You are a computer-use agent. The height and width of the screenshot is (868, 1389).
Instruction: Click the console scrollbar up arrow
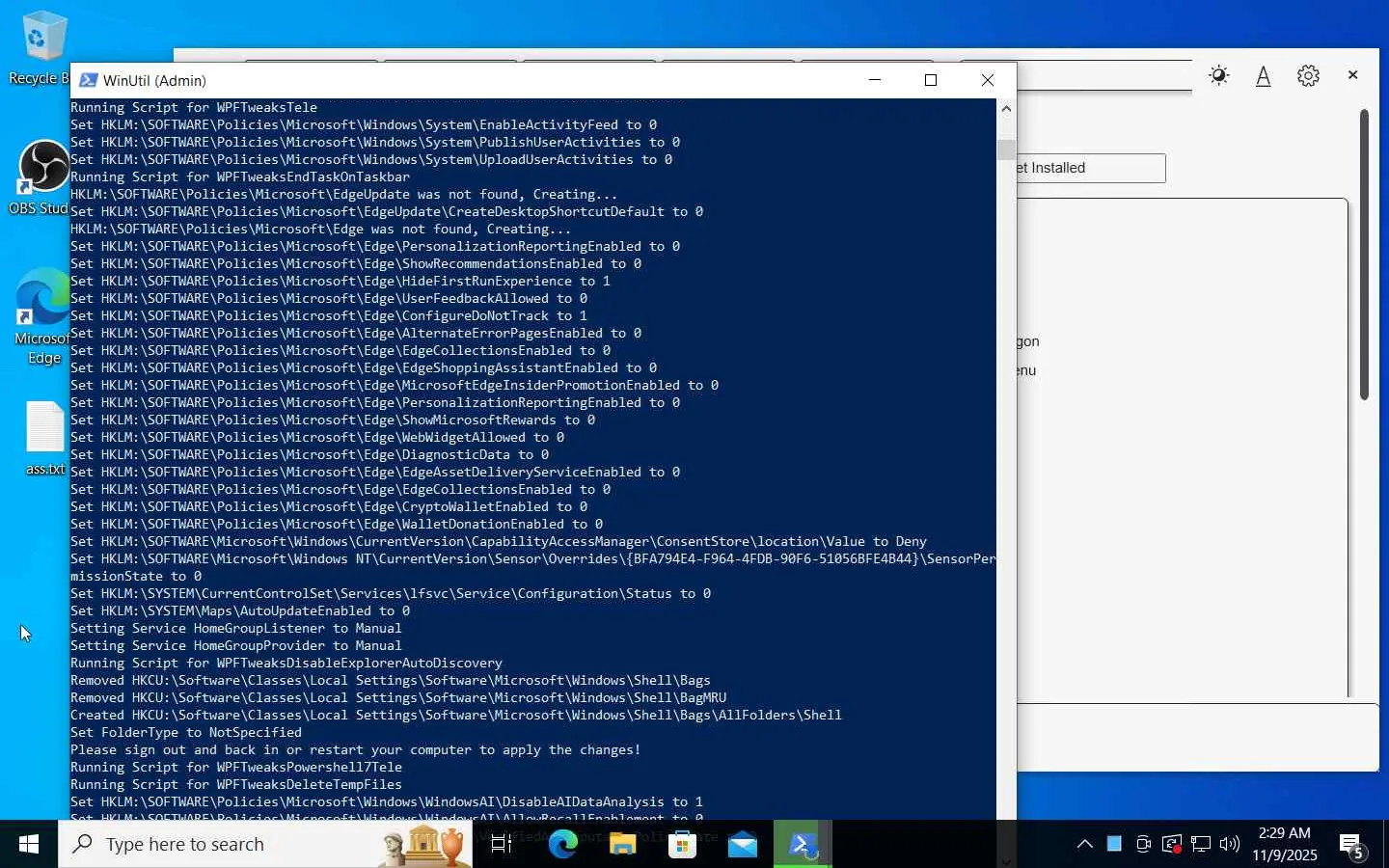coord(1006,108)
